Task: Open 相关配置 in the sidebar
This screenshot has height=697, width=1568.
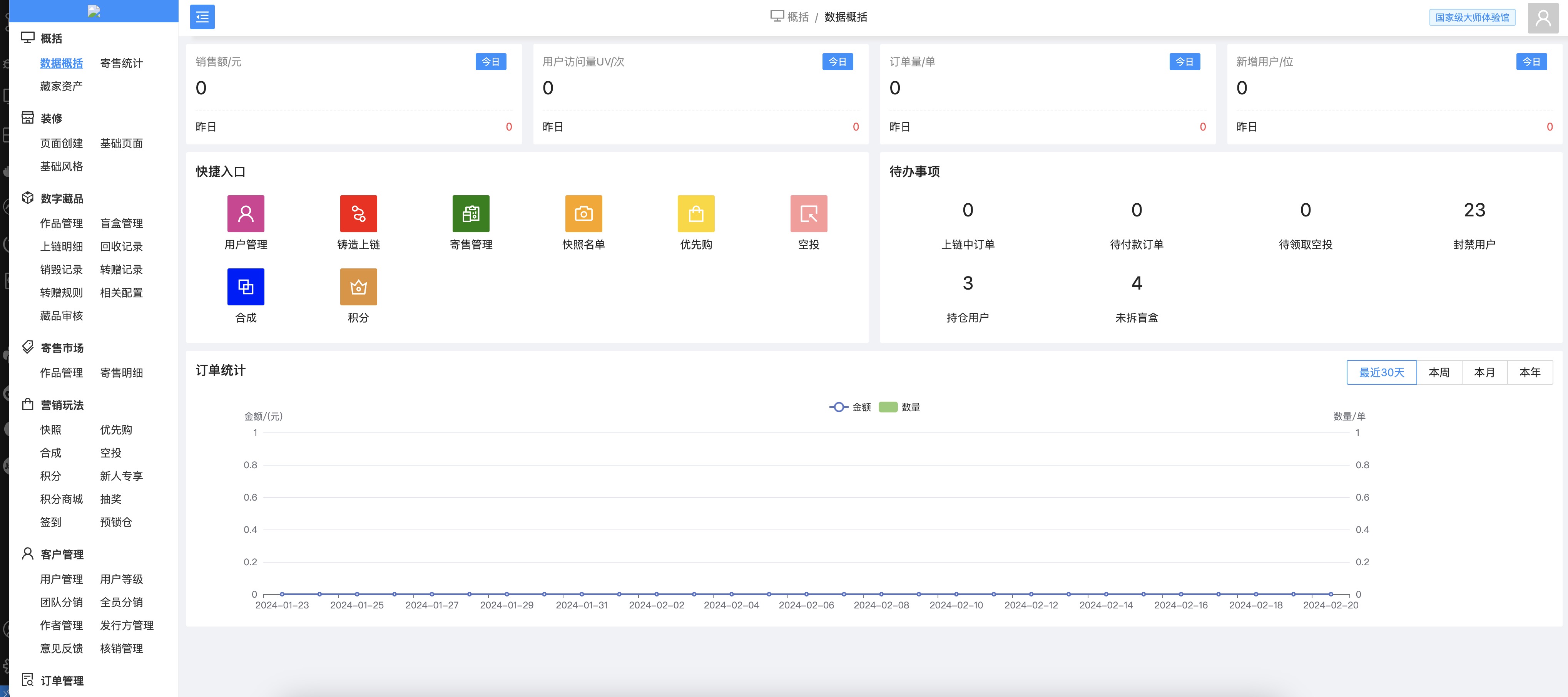Action: point(122,293)
